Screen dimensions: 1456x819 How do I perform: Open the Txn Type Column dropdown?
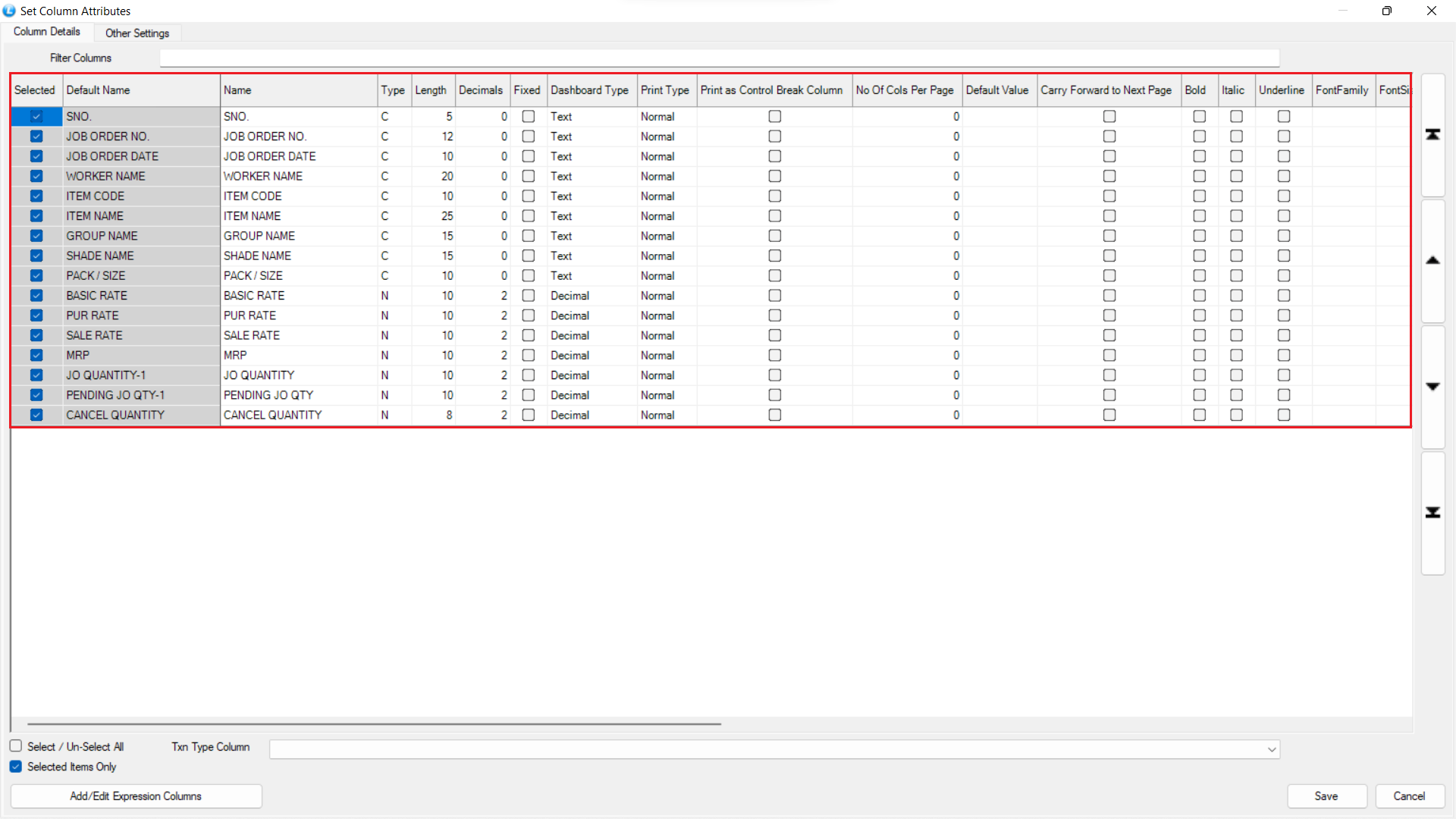(x=1271, y=749)
